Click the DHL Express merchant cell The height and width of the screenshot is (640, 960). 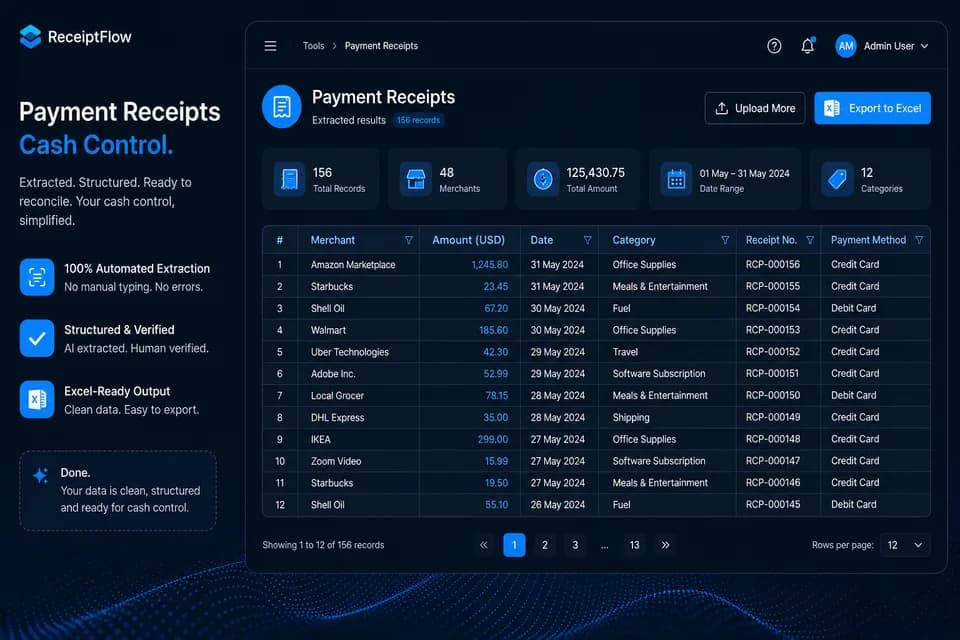point(337,418)
